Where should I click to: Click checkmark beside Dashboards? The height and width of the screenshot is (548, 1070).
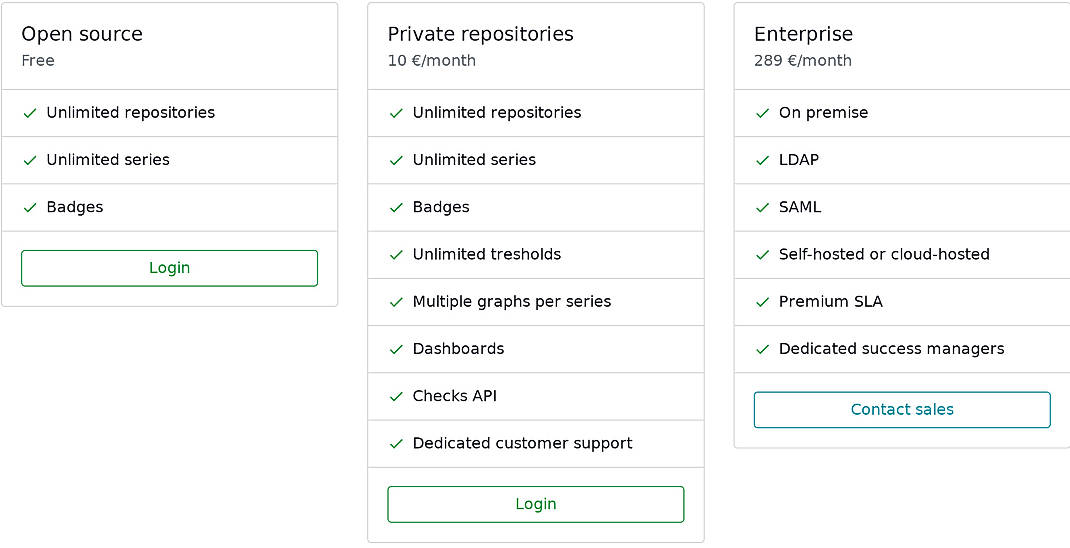coord(396,349)
